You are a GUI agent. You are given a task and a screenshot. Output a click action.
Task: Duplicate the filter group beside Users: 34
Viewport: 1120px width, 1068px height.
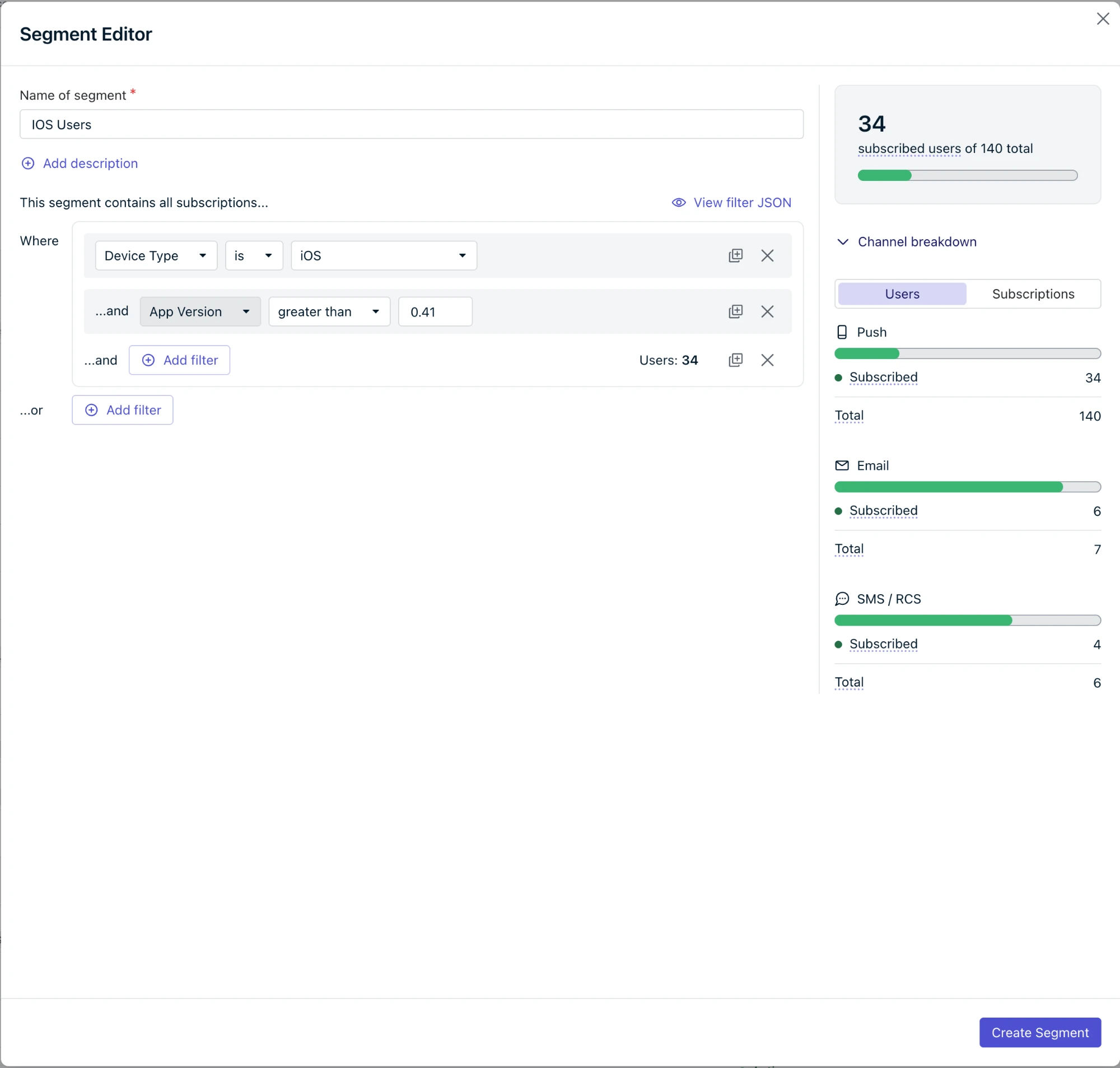point(735,360)
